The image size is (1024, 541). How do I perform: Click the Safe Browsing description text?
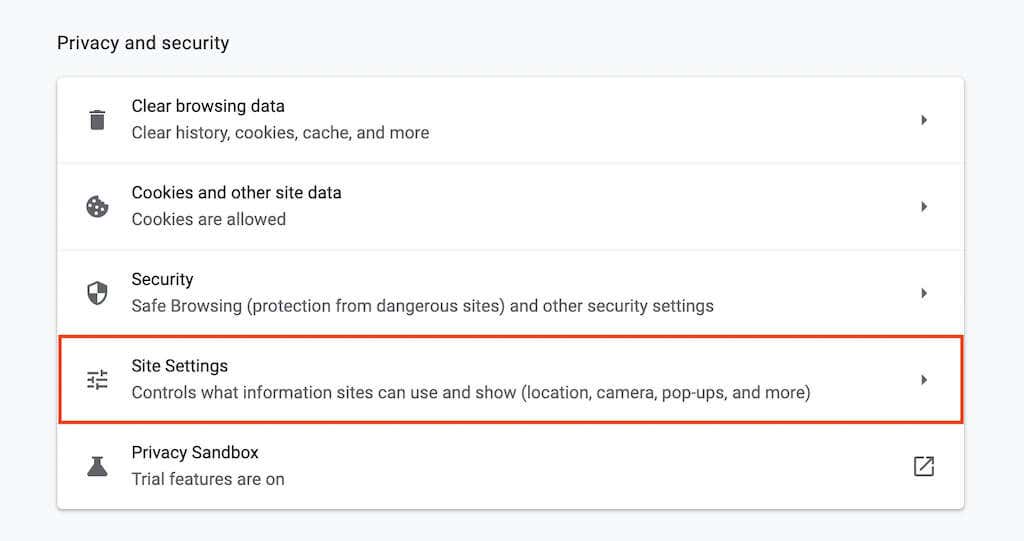pyautogui.click(x=422, y=306)
